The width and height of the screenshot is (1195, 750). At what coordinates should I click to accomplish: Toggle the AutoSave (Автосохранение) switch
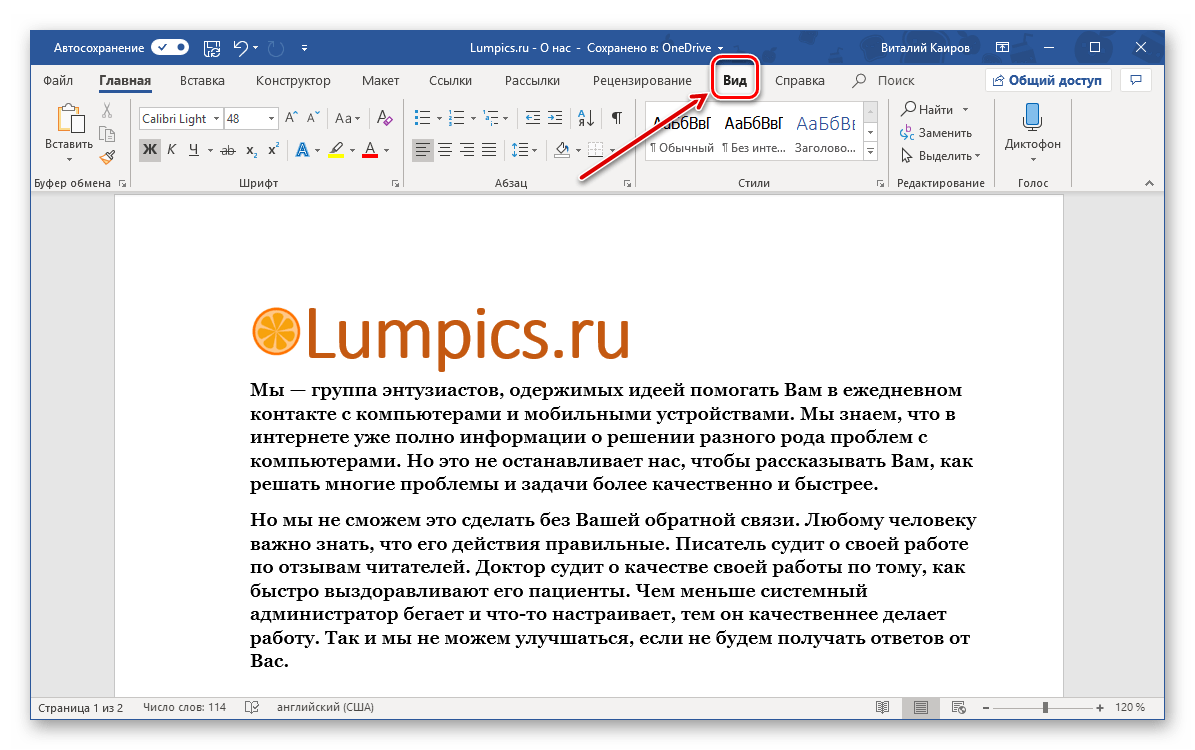tap(170, 47)
